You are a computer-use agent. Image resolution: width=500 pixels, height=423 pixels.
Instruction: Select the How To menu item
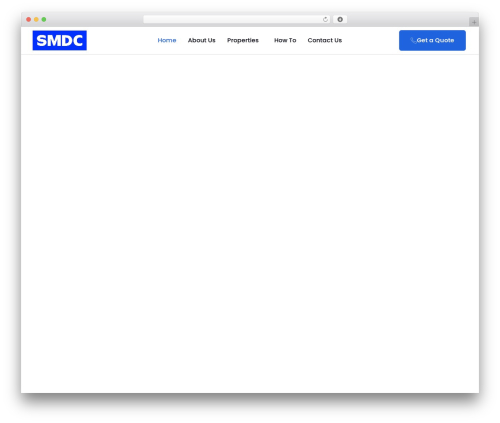[285, 40]
